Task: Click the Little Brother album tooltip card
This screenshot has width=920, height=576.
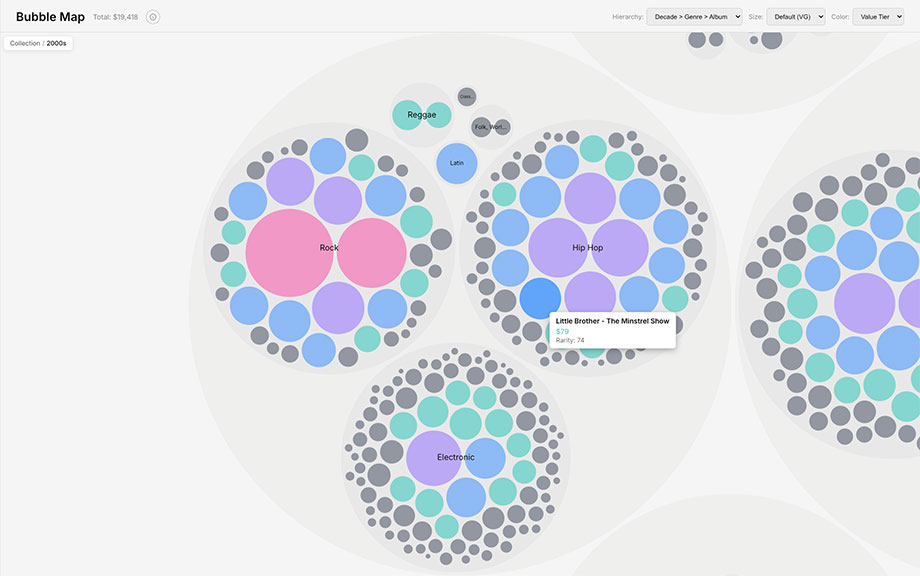Action: (612, 330)
